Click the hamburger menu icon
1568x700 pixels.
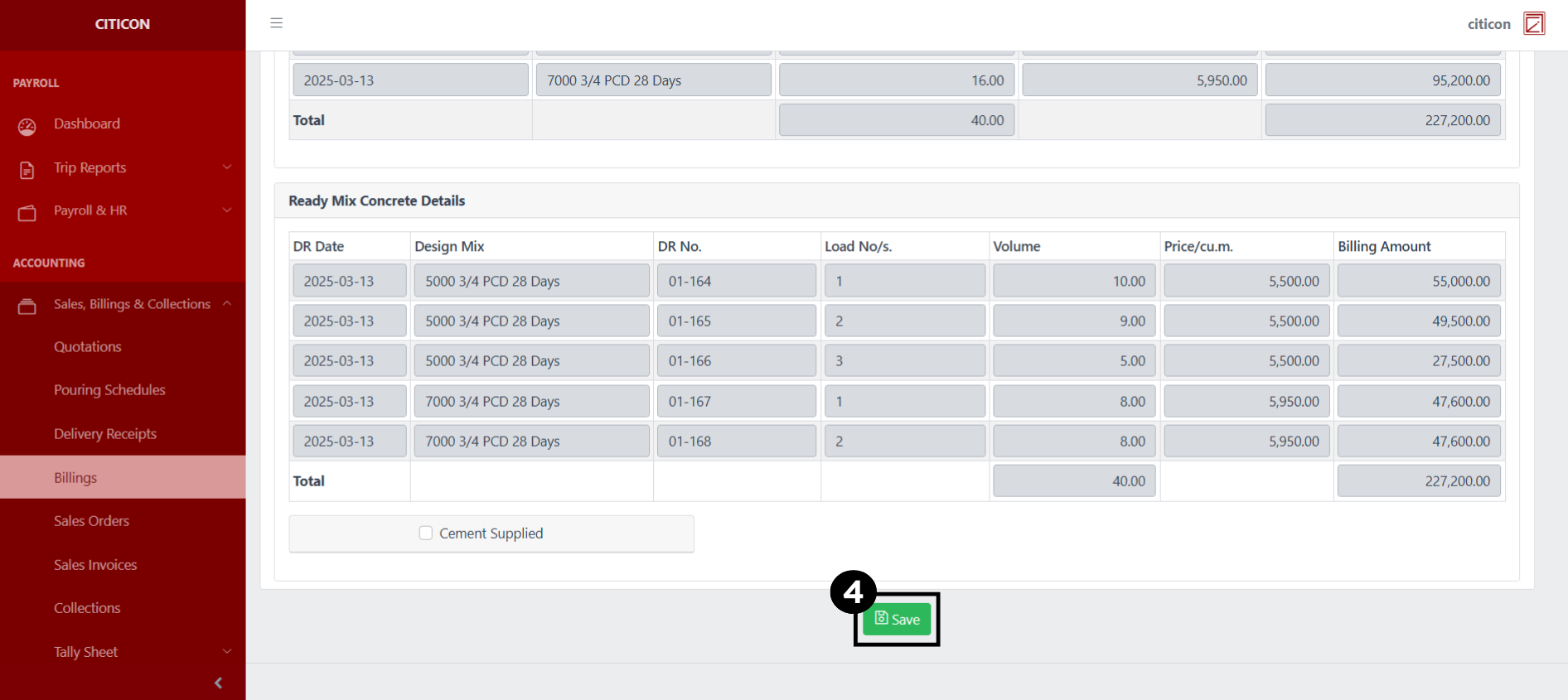click(277, 23)
